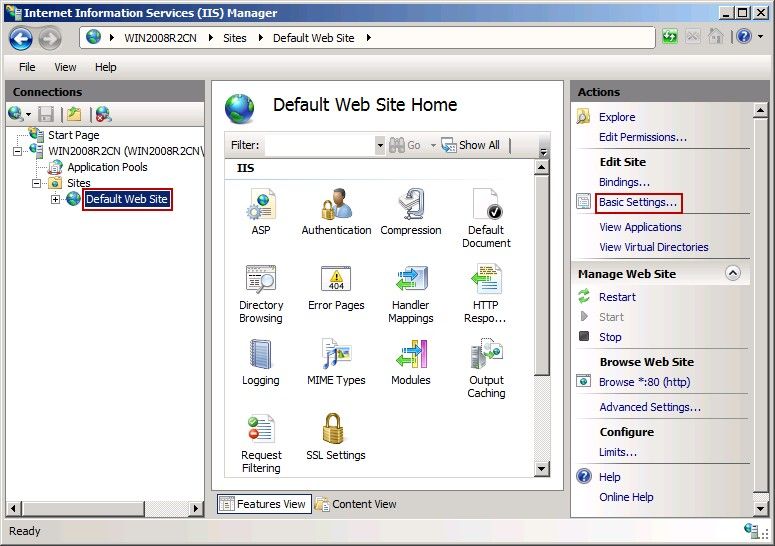The width and height of the screenshot is (775, 546).
Task: Open the Default Document feature
Action: pyautogui.click(x=486, y=217)
